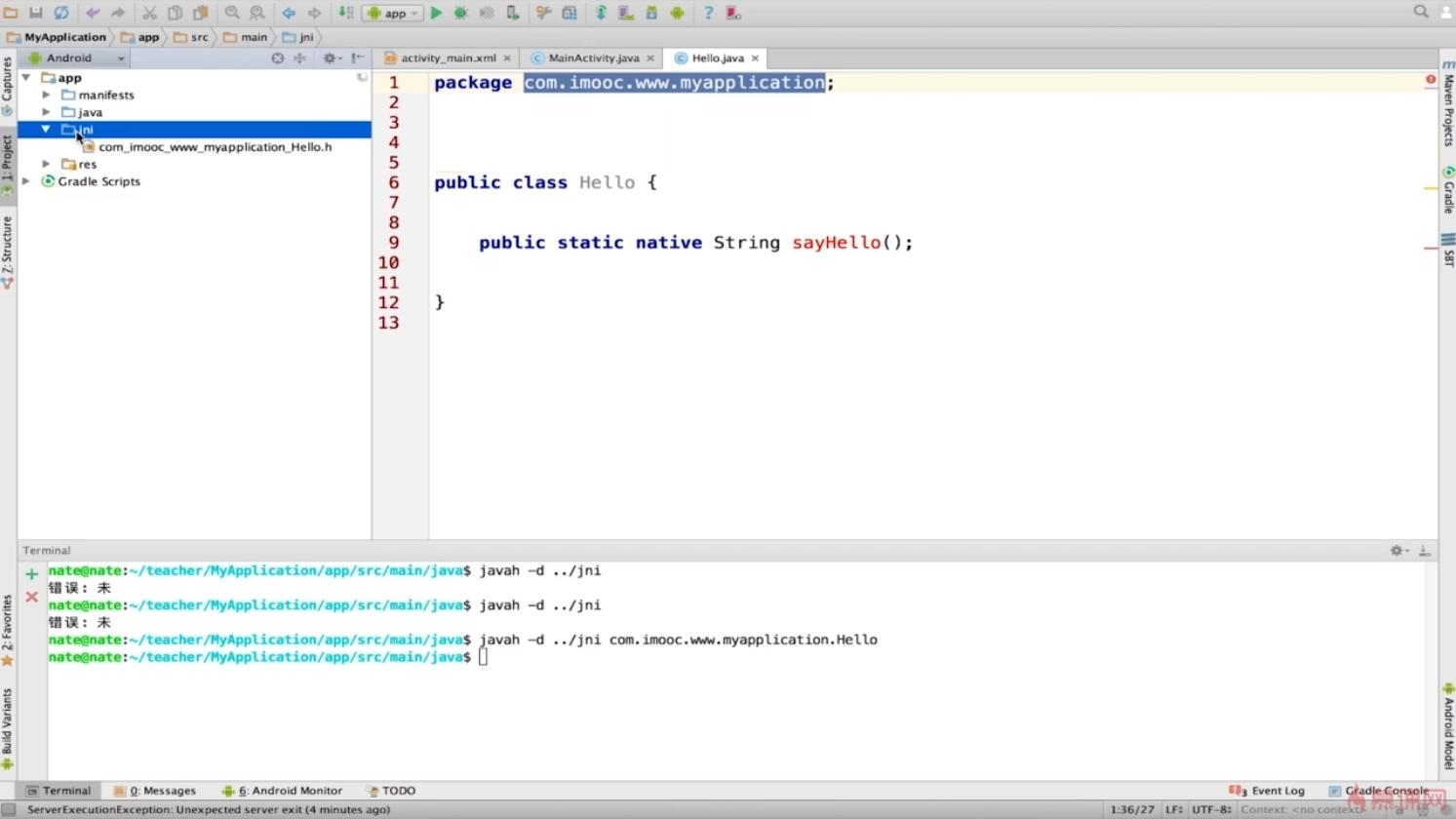Toggle the Project side panel tab
Viewport: 1456px width, 819px height.
pos(8,164)
